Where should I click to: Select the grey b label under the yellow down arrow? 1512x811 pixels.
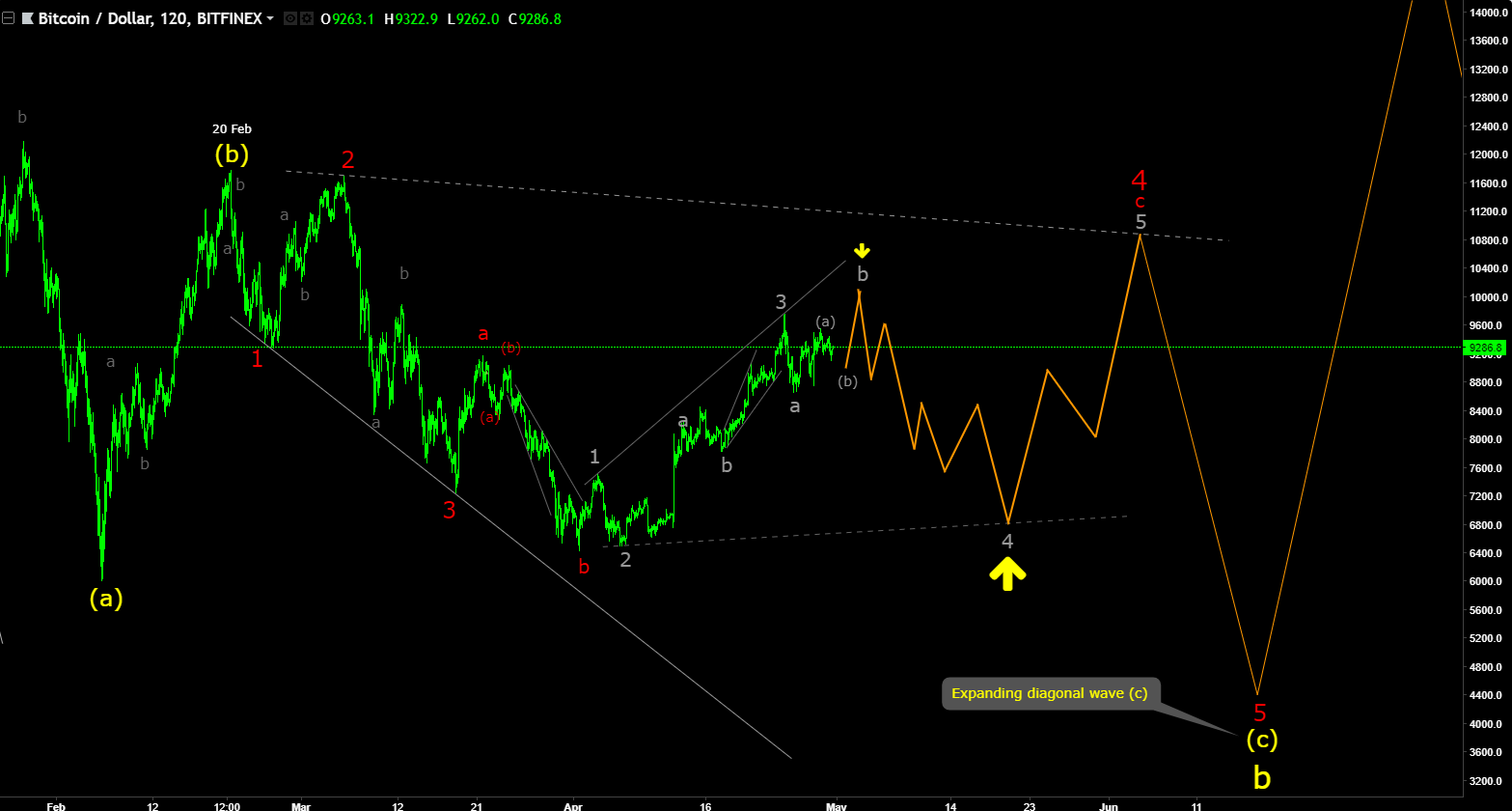point(863,274)
